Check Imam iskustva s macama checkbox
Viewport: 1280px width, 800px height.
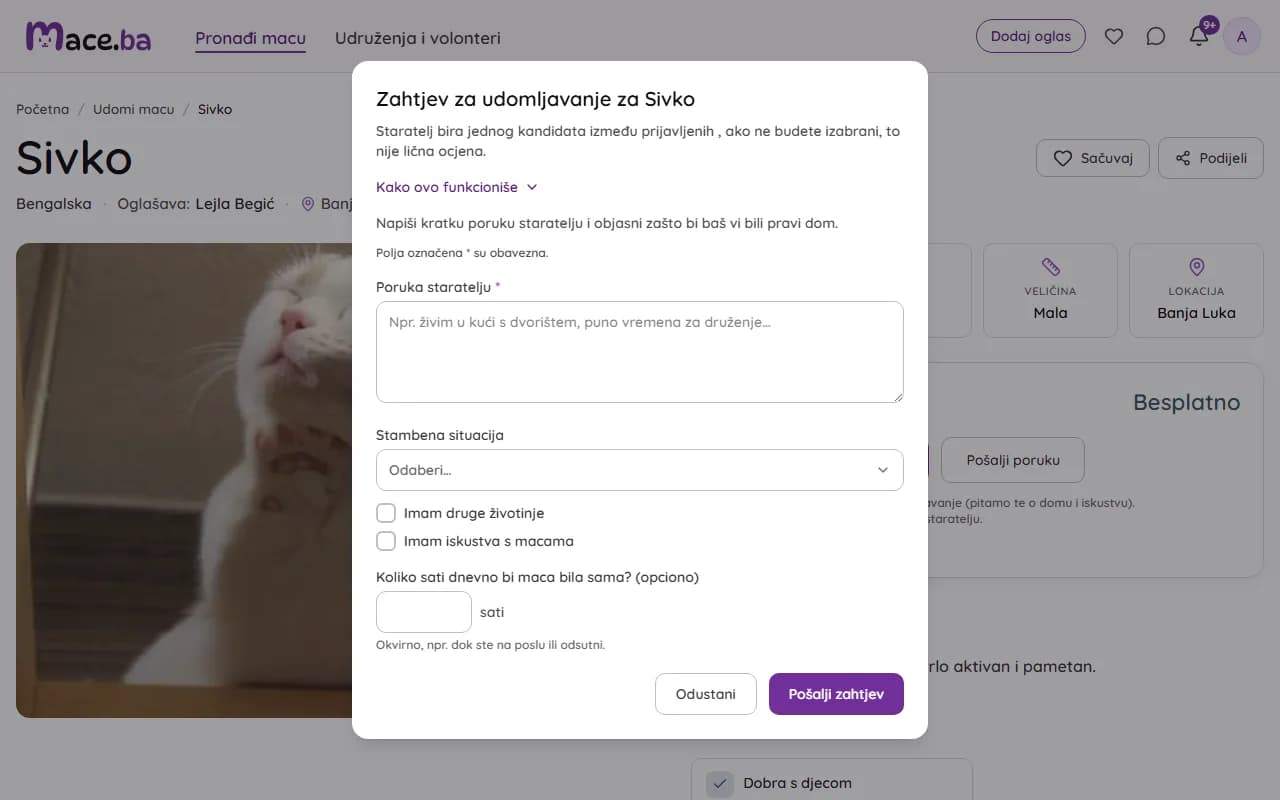click(386, 541)
